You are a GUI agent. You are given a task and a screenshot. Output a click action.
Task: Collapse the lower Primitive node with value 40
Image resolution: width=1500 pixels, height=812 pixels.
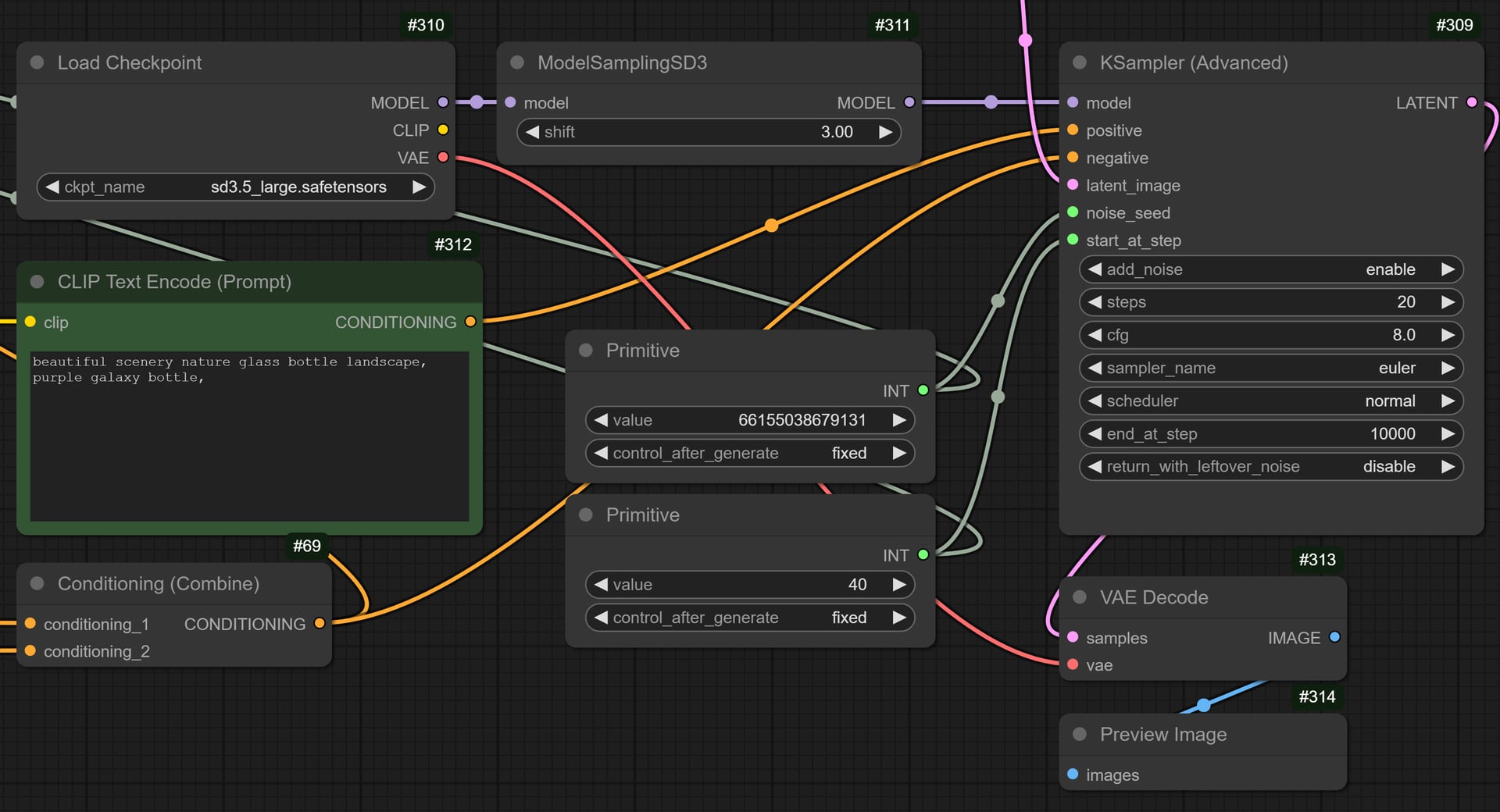[586, 515]
